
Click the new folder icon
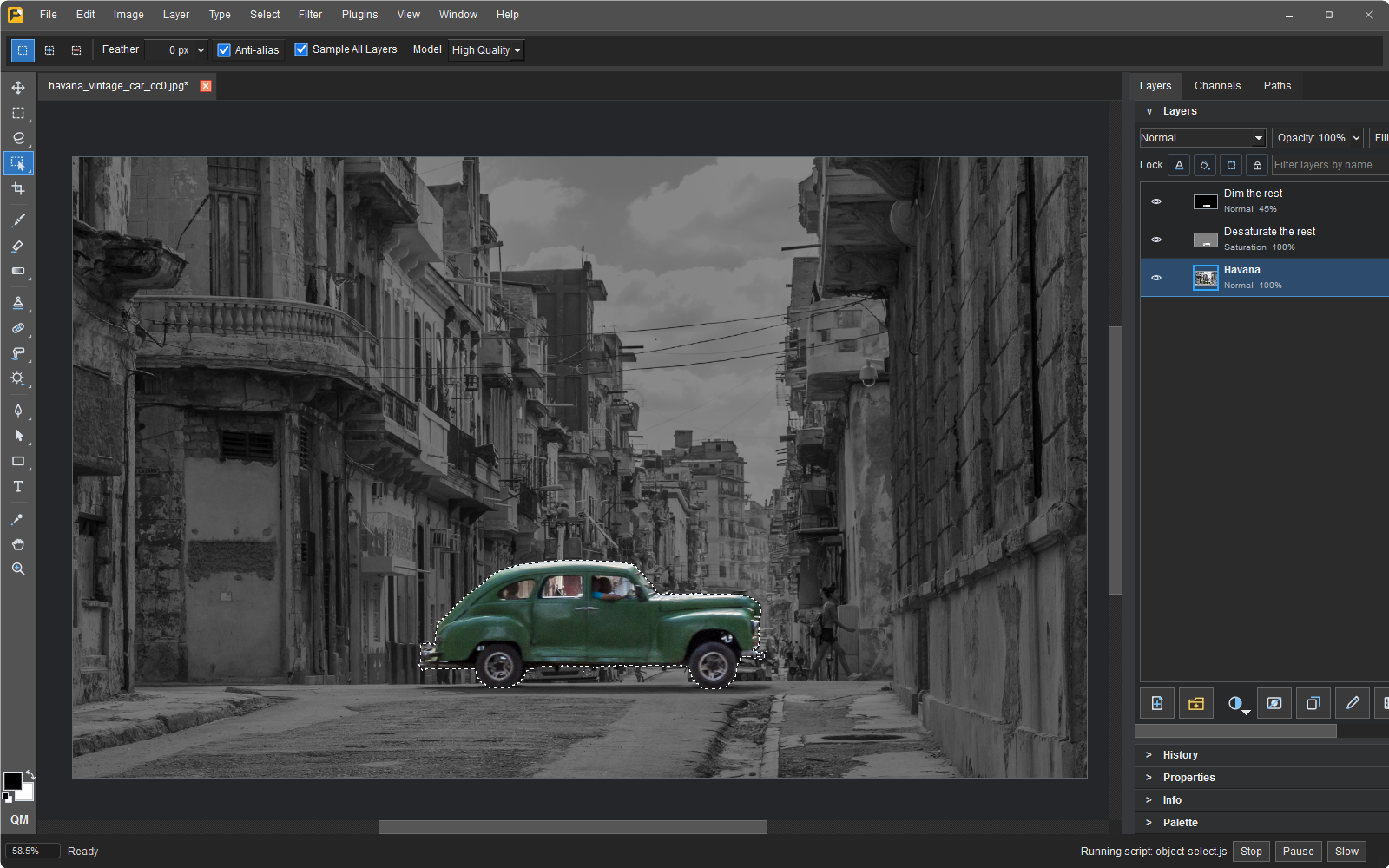1196,703
